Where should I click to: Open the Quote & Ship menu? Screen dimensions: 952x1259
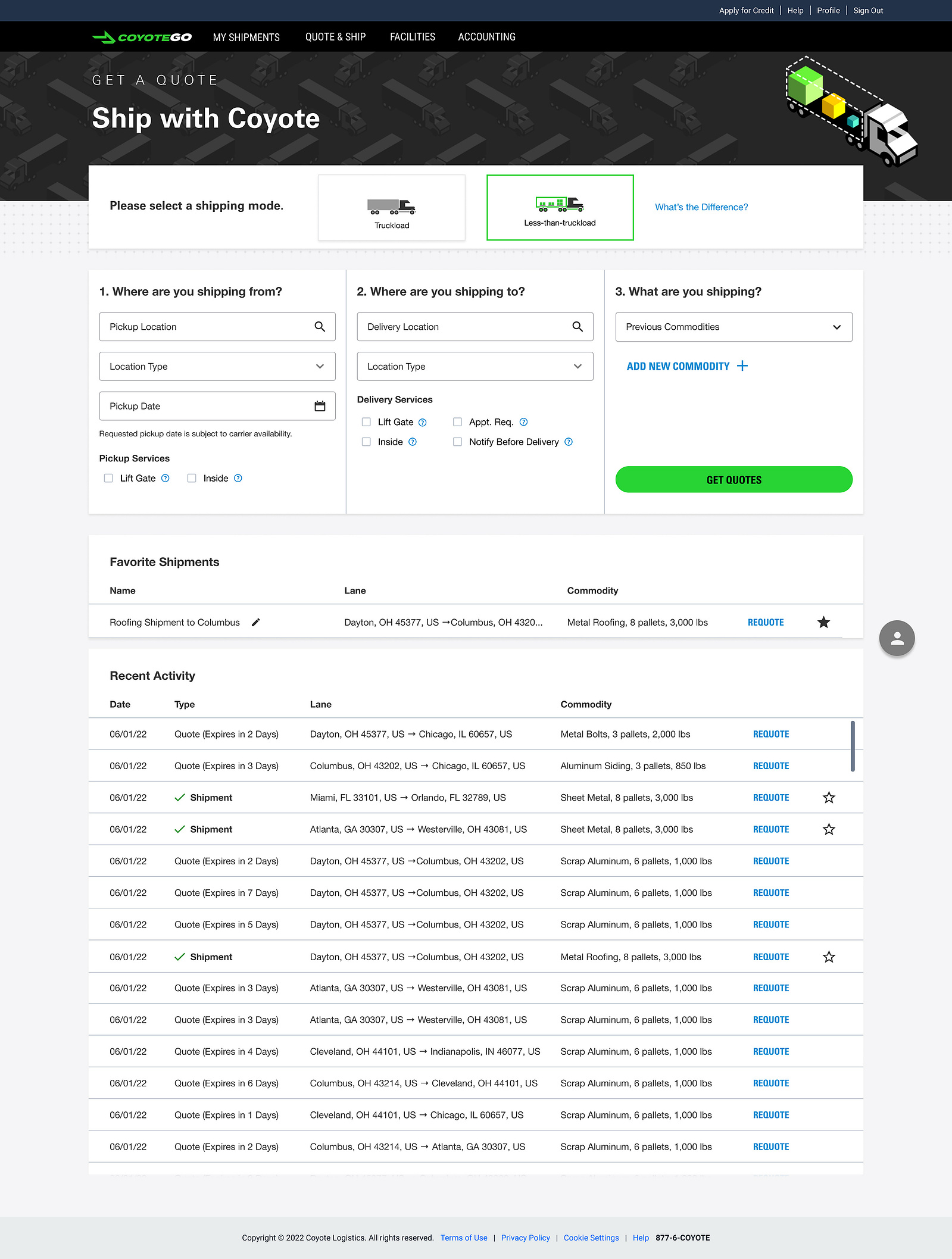[336, 37]
